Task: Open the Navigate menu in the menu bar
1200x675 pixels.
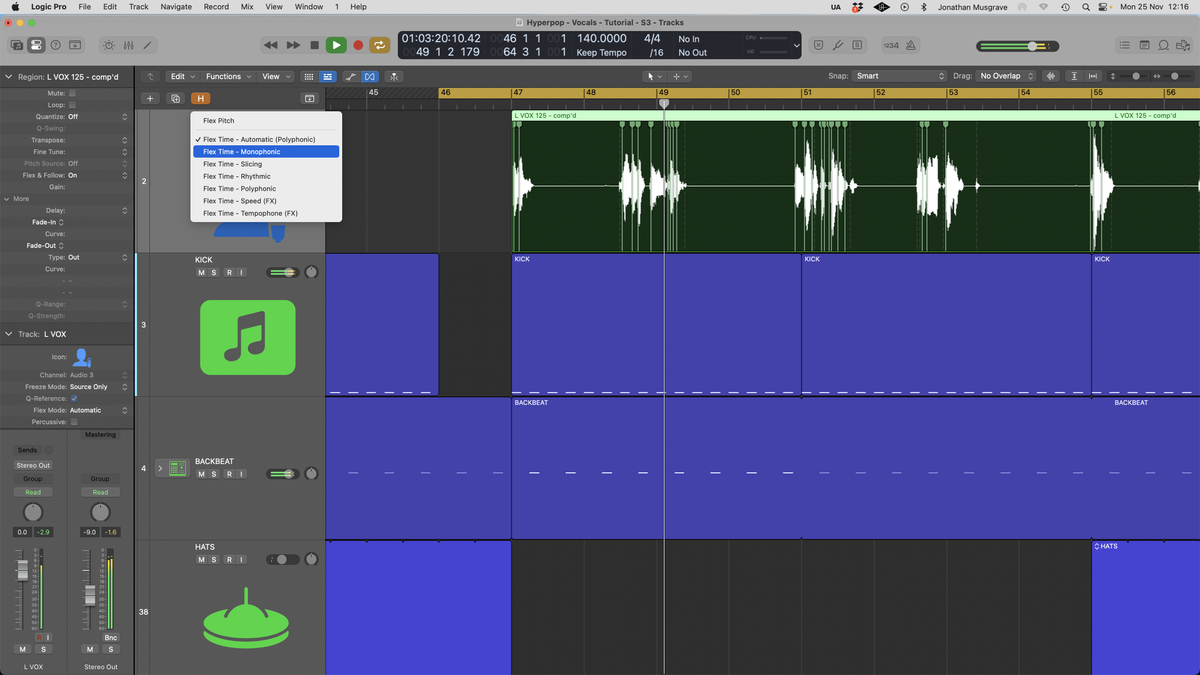Action: tap(176, 7)
